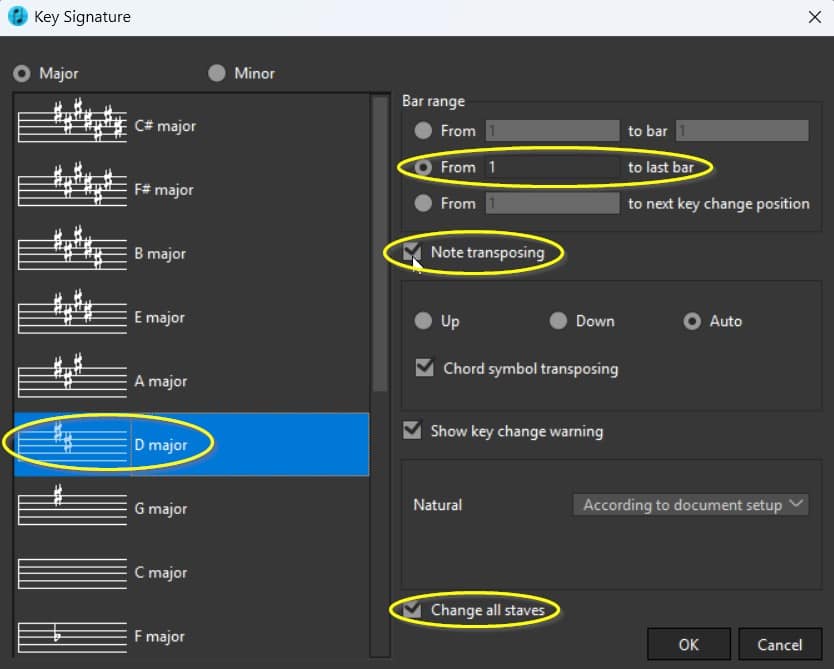
Task: Select the C# major key signature icon
Action: (x=72, y=127)
